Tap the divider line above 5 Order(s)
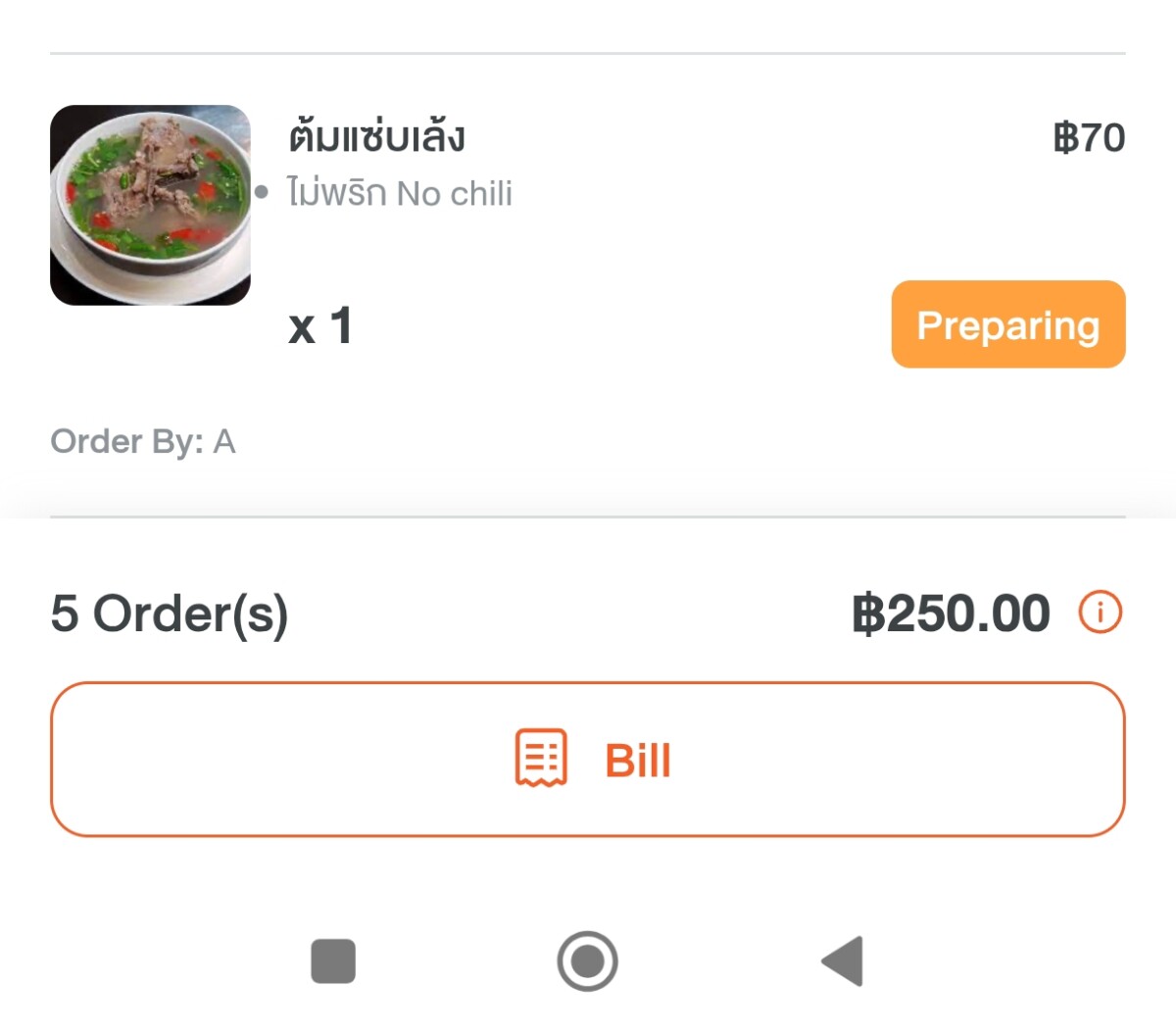 pos(588,517)
